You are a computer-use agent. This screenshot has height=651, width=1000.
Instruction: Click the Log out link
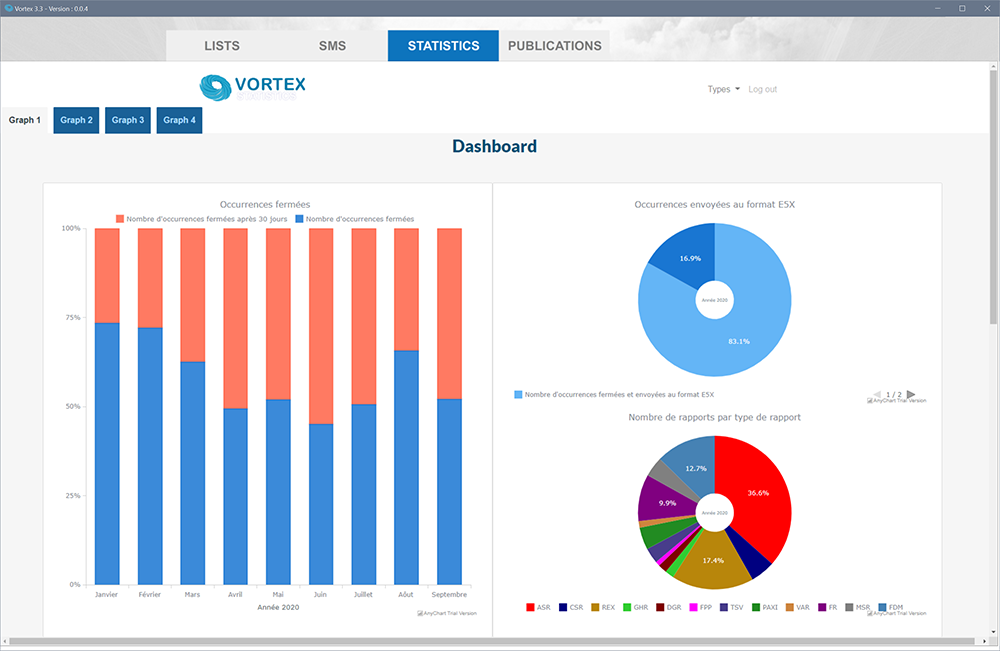(762, 89)
